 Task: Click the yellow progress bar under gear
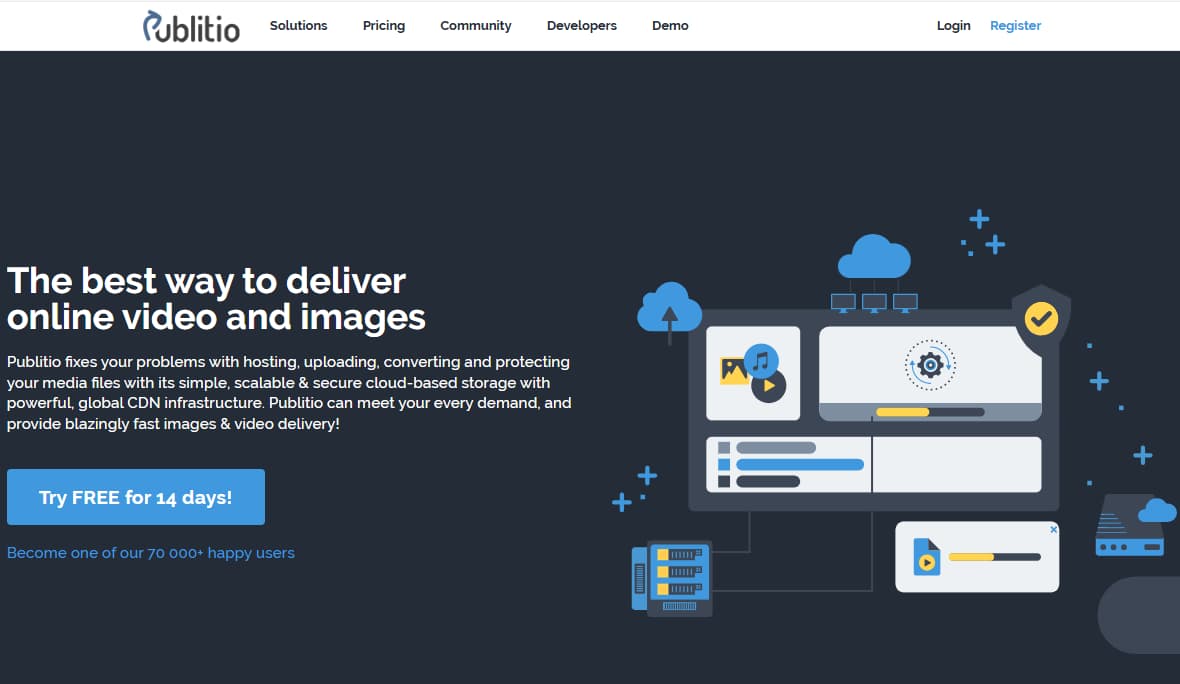(902, 412)
